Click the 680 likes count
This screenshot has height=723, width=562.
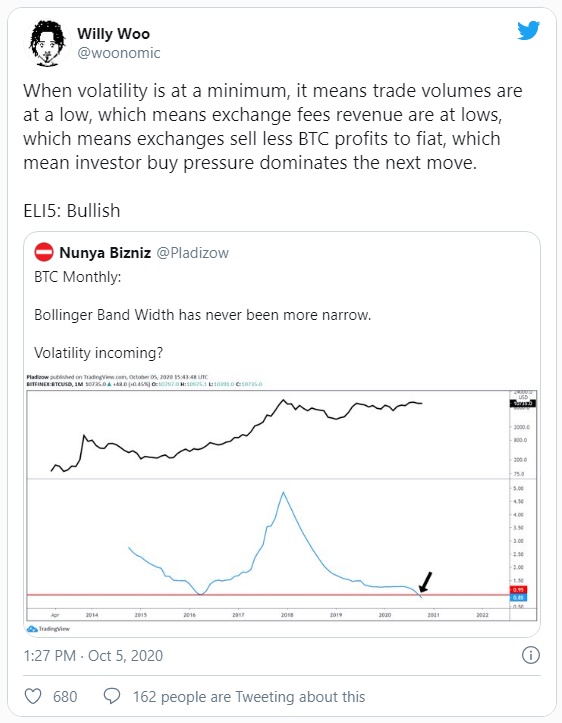(65, 697)
